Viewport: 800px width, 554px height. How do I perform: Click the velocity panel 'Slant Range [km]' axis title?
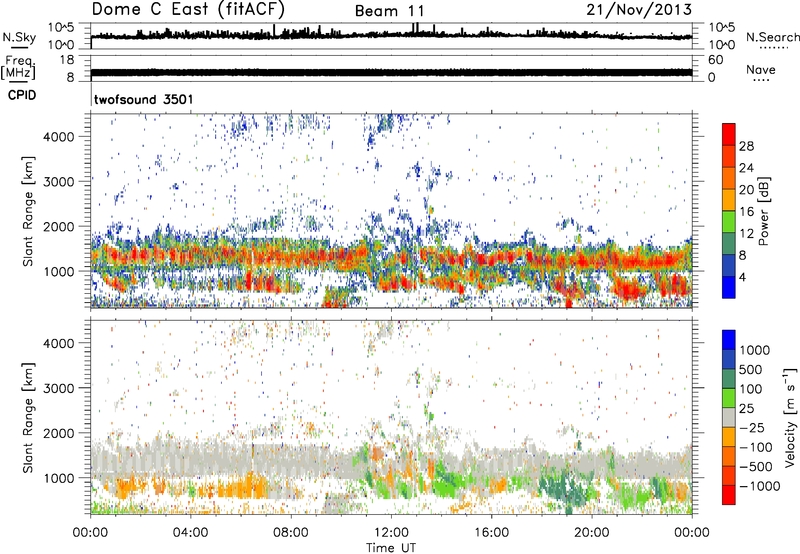click(28, 418)
